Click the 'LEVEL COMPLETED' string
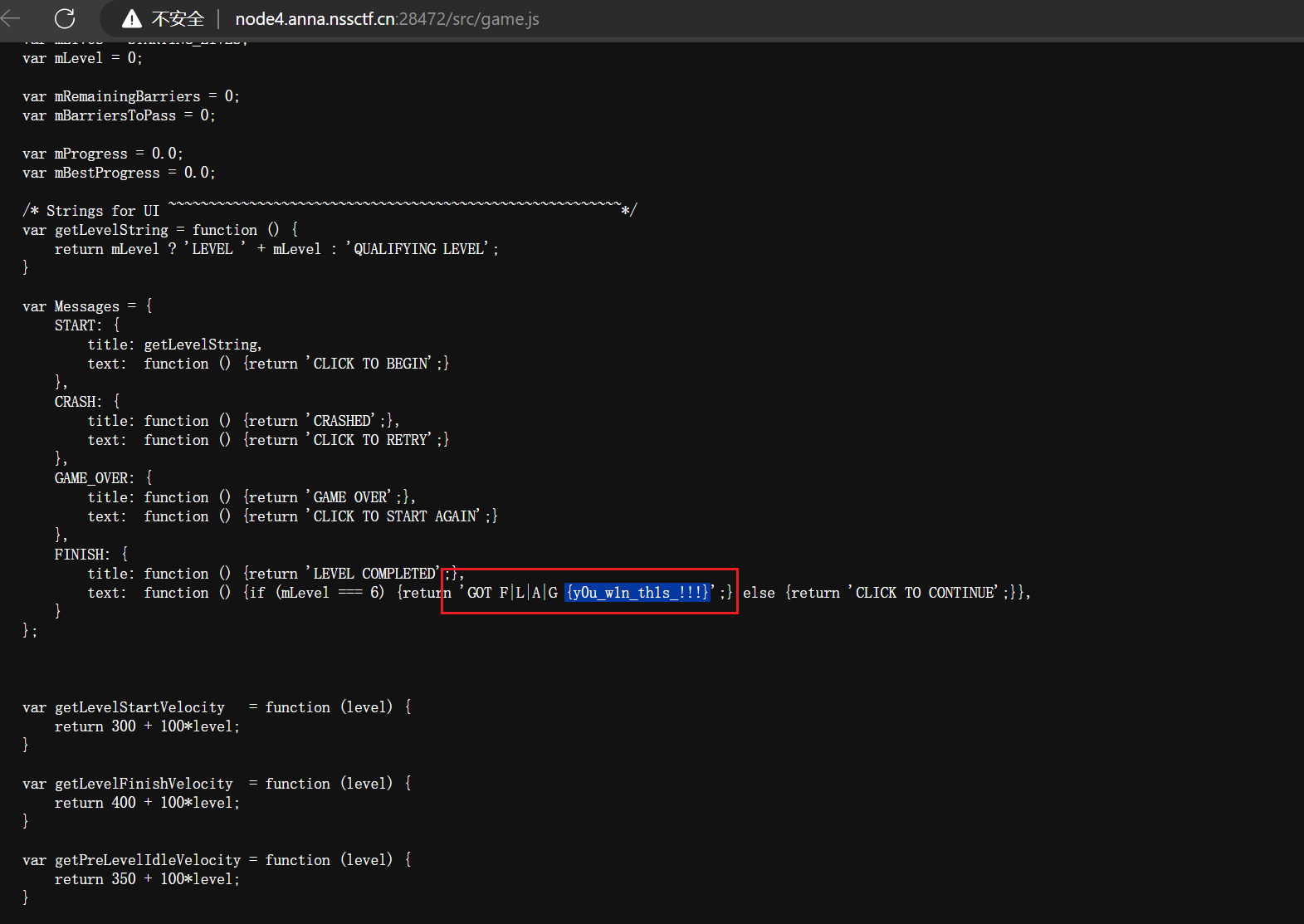 pyautogui.click(x=374, y=574)
